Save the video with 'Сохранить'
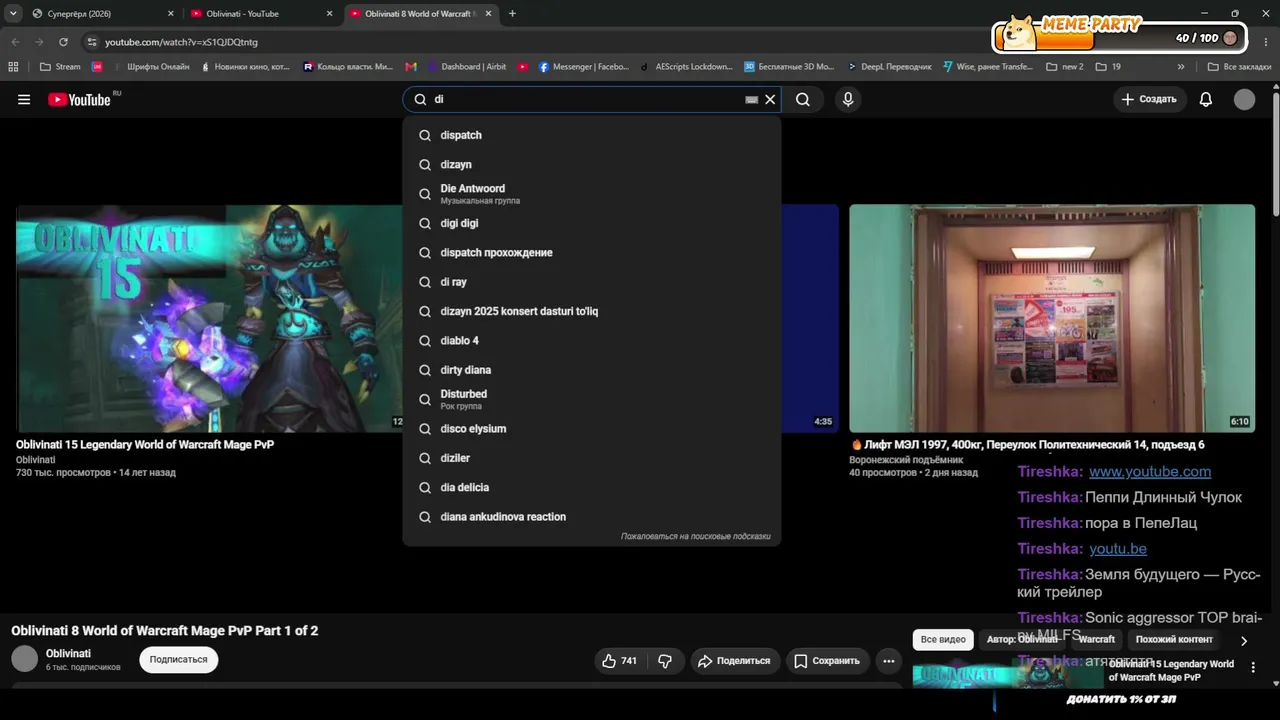The image size is (1280, 720). coord(827,661)
